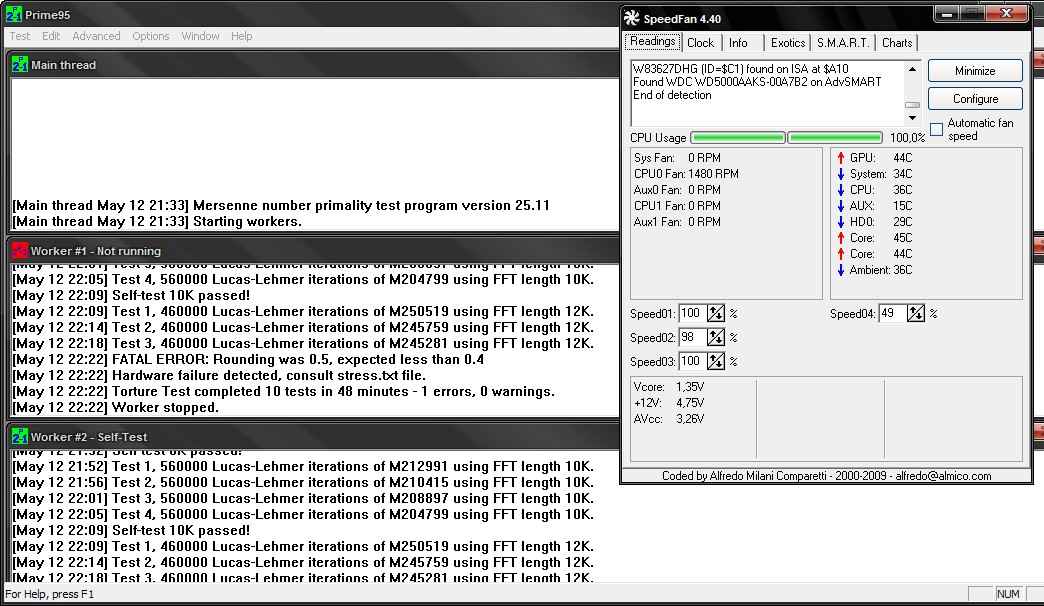Screen dimensions: 1044x606
Task: Click the 'Mersenne number primality test program' line
Action: pos(281,206)
